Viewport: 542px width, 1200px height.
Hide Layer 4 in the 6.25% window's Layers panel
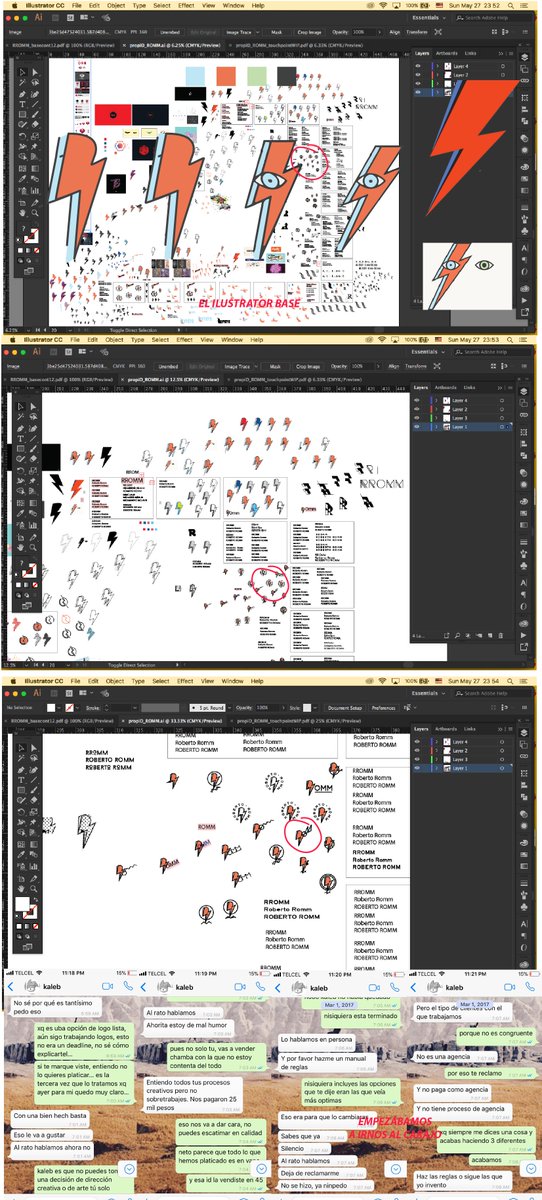coord(419,66)
